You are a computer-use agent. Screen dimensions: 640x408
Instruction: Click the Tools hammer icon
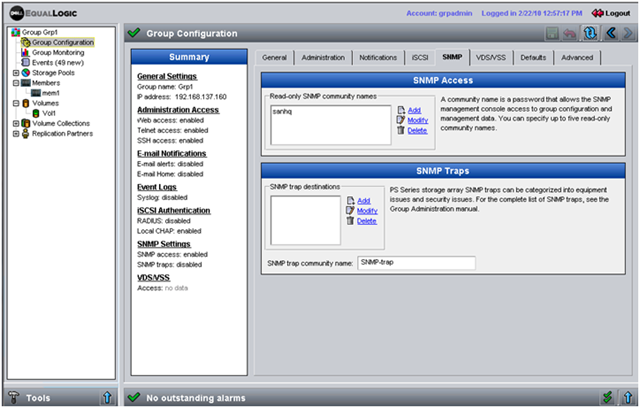tap(14, 397)
